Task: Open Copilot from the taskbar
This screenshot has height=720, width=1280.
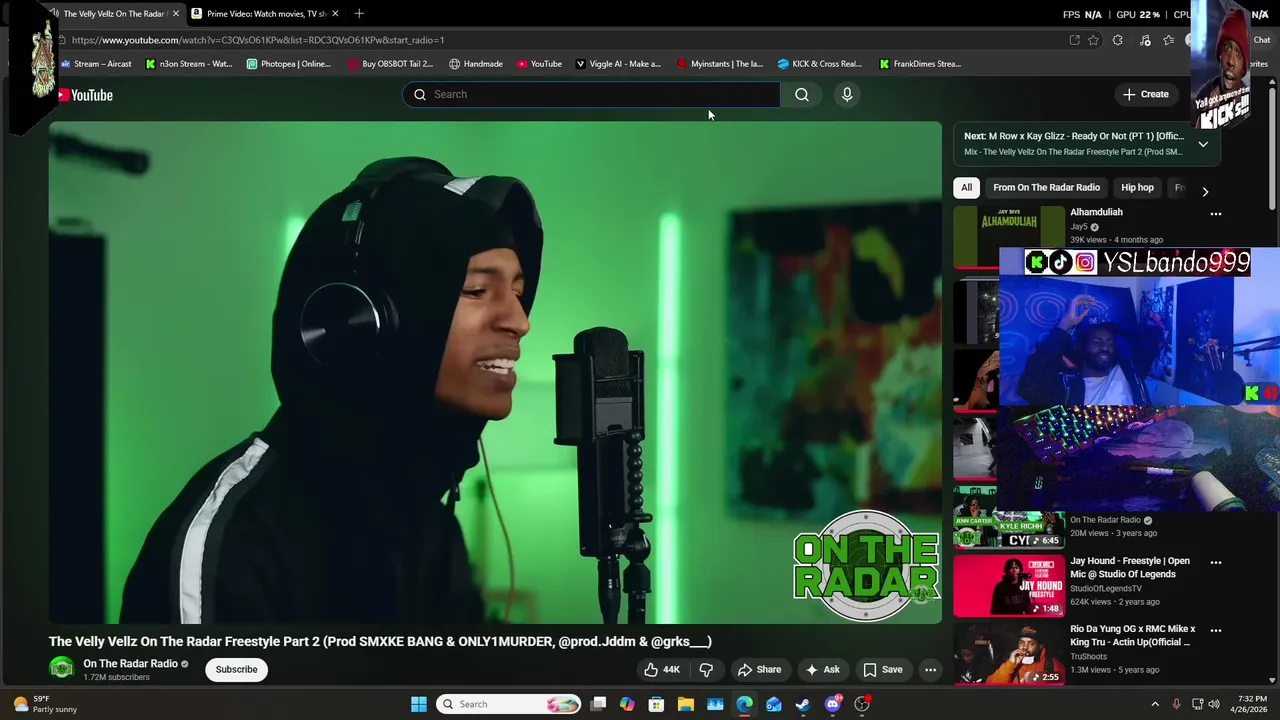Action: (627, 704)
